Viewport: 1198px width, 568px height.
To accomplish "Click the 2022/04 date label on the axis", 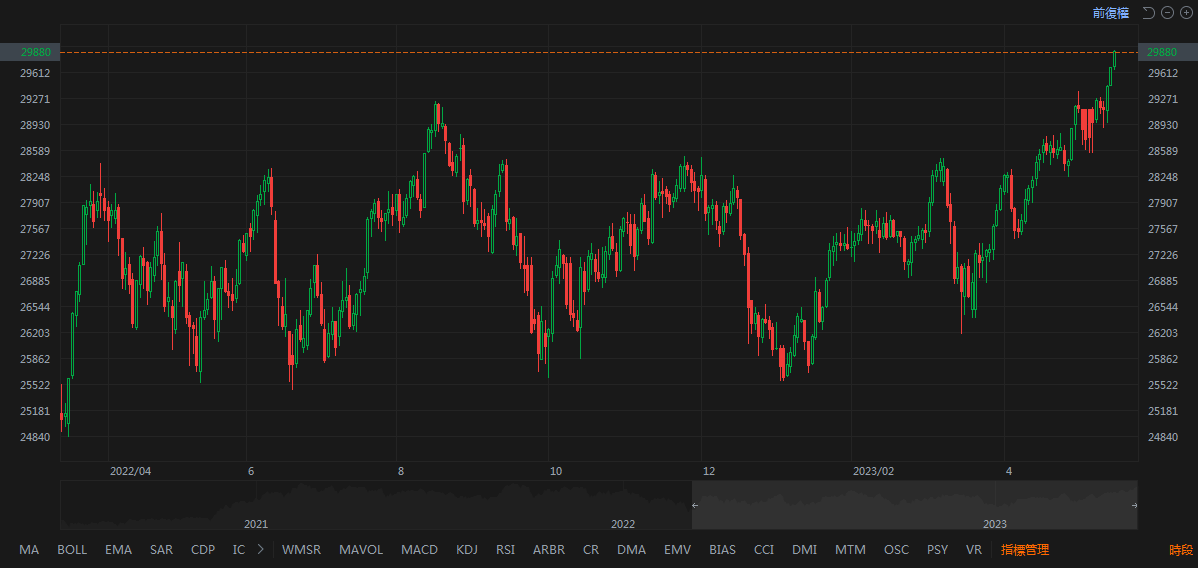I will point(130,471).
